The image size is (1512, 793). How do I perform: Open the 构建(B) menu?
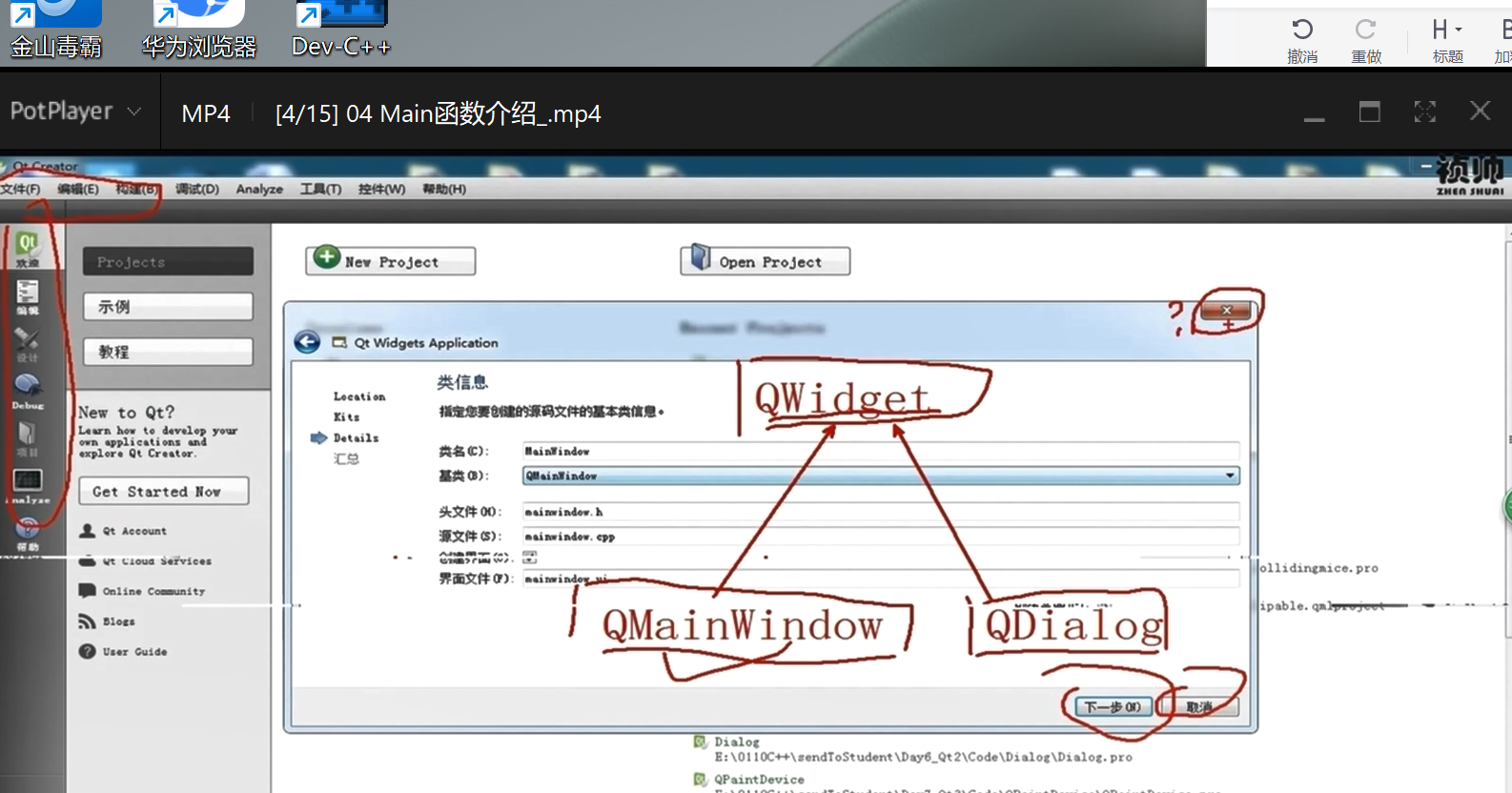click(137, 189)
